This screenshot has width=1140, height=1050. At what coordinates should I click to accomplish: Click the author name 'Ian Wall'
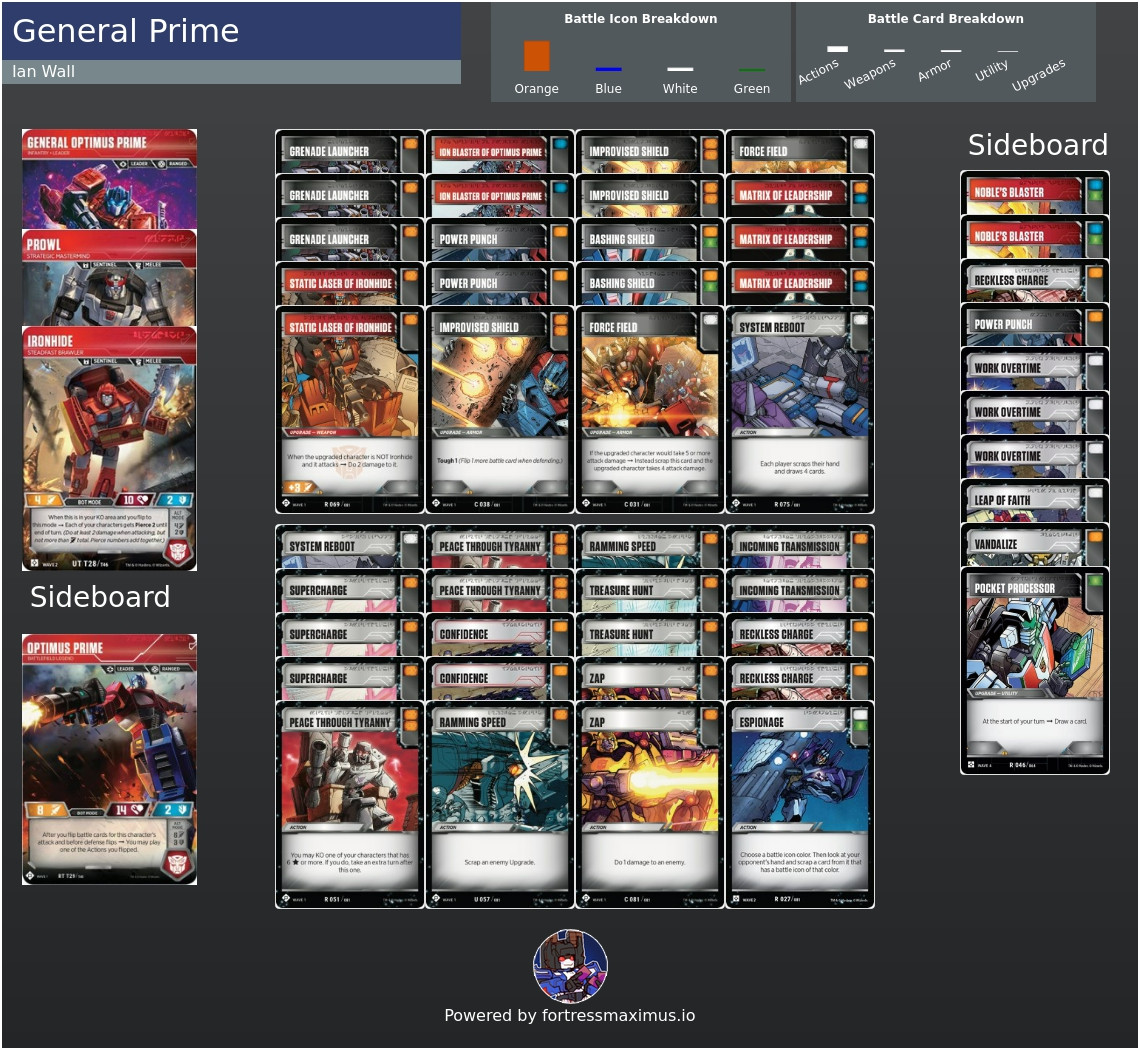point(44,71)
